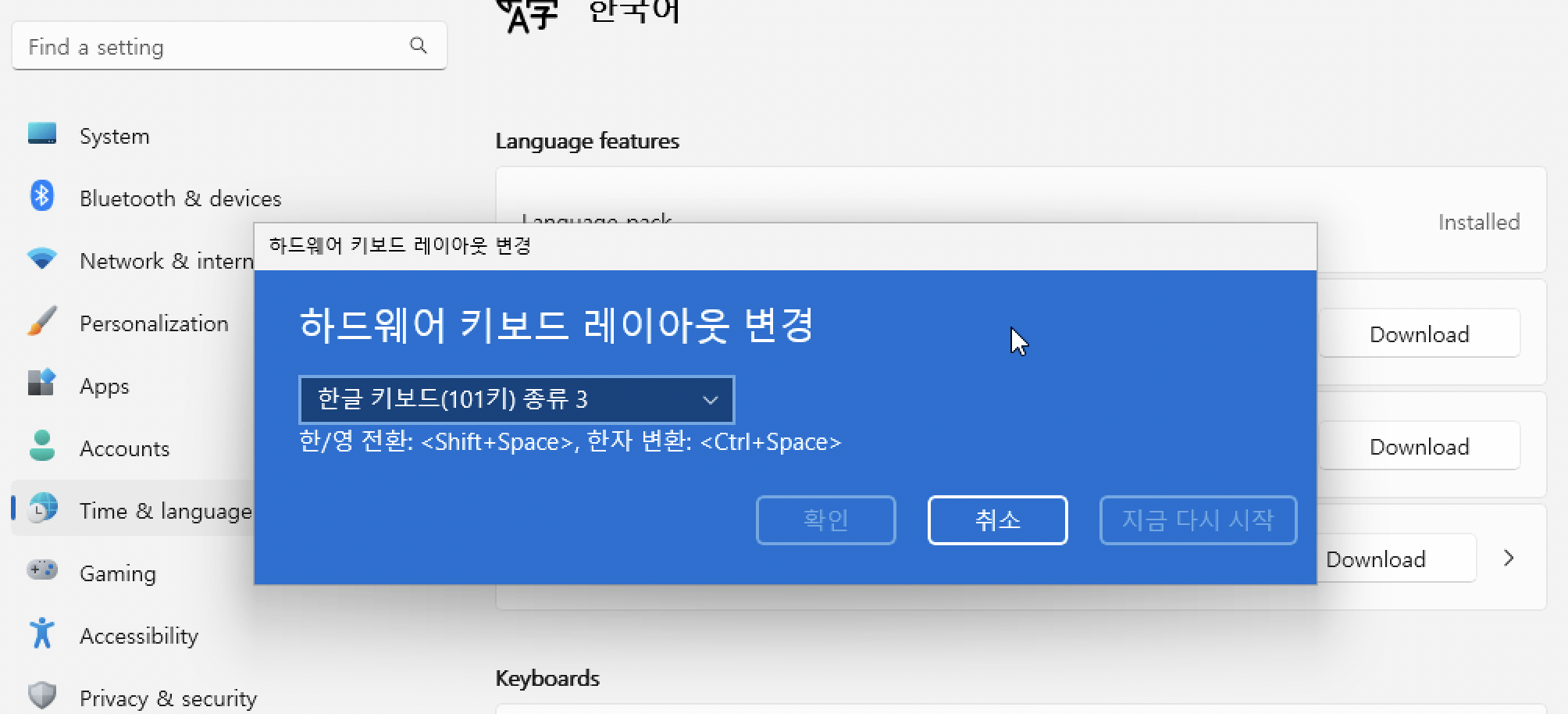The width and height of the screenshot is (1568, 714).
Task: Click the Download button beside the chevron
Action: (1376, 558)
